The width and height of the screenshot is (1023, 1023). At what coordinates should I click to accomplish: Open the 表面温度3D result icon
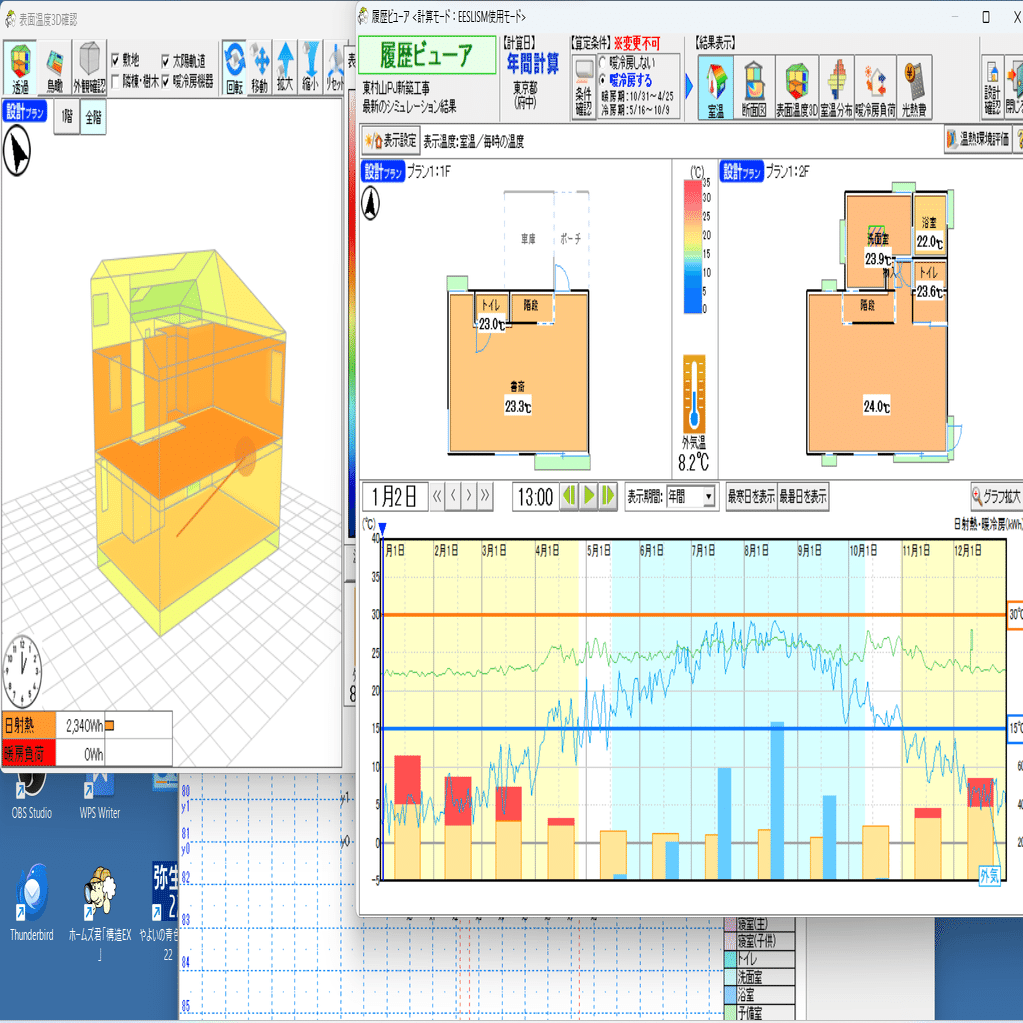[x=797, y=87]
